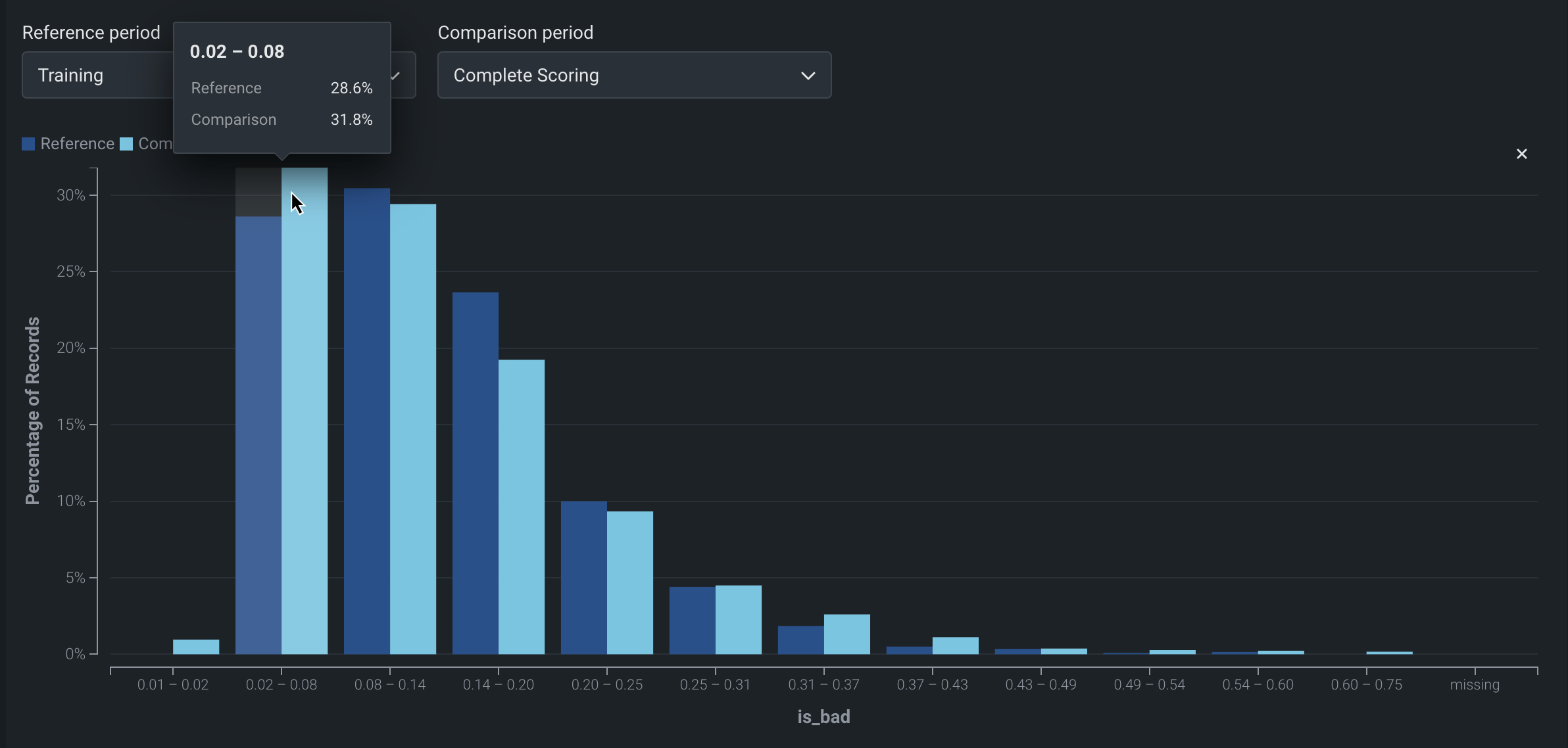
Task: Click the is_bad x-axis title
Action: tap(823, 716)
